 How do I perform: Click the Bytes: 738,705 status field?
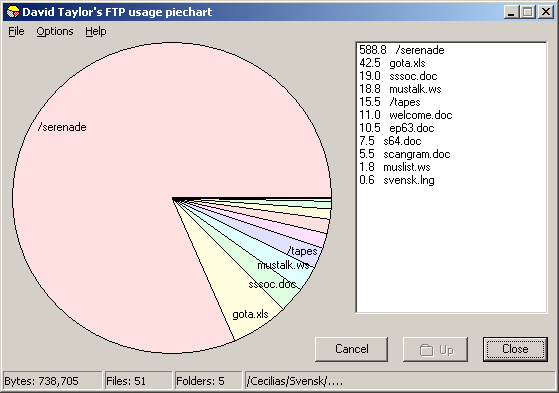[x=52, y=381]
